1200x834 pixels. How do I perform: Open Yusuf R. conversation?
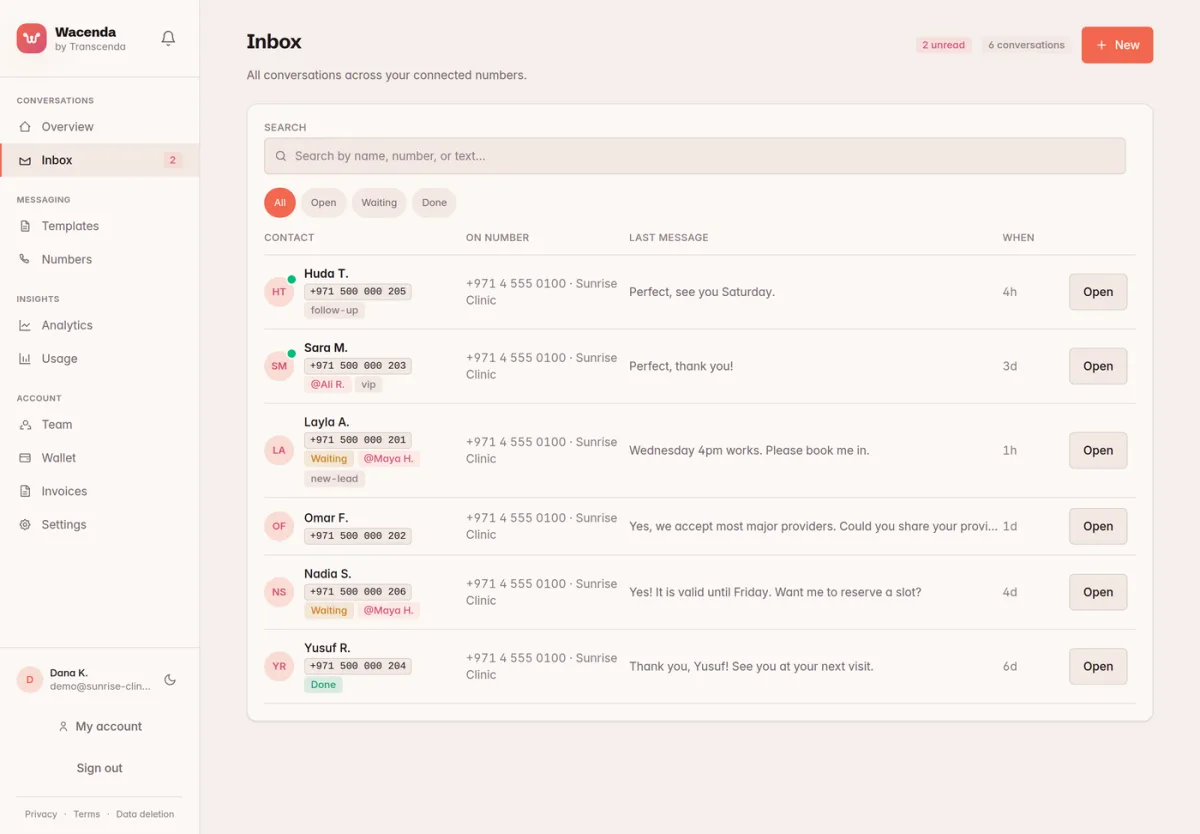pyautogui.click(x=1098, y=666)
